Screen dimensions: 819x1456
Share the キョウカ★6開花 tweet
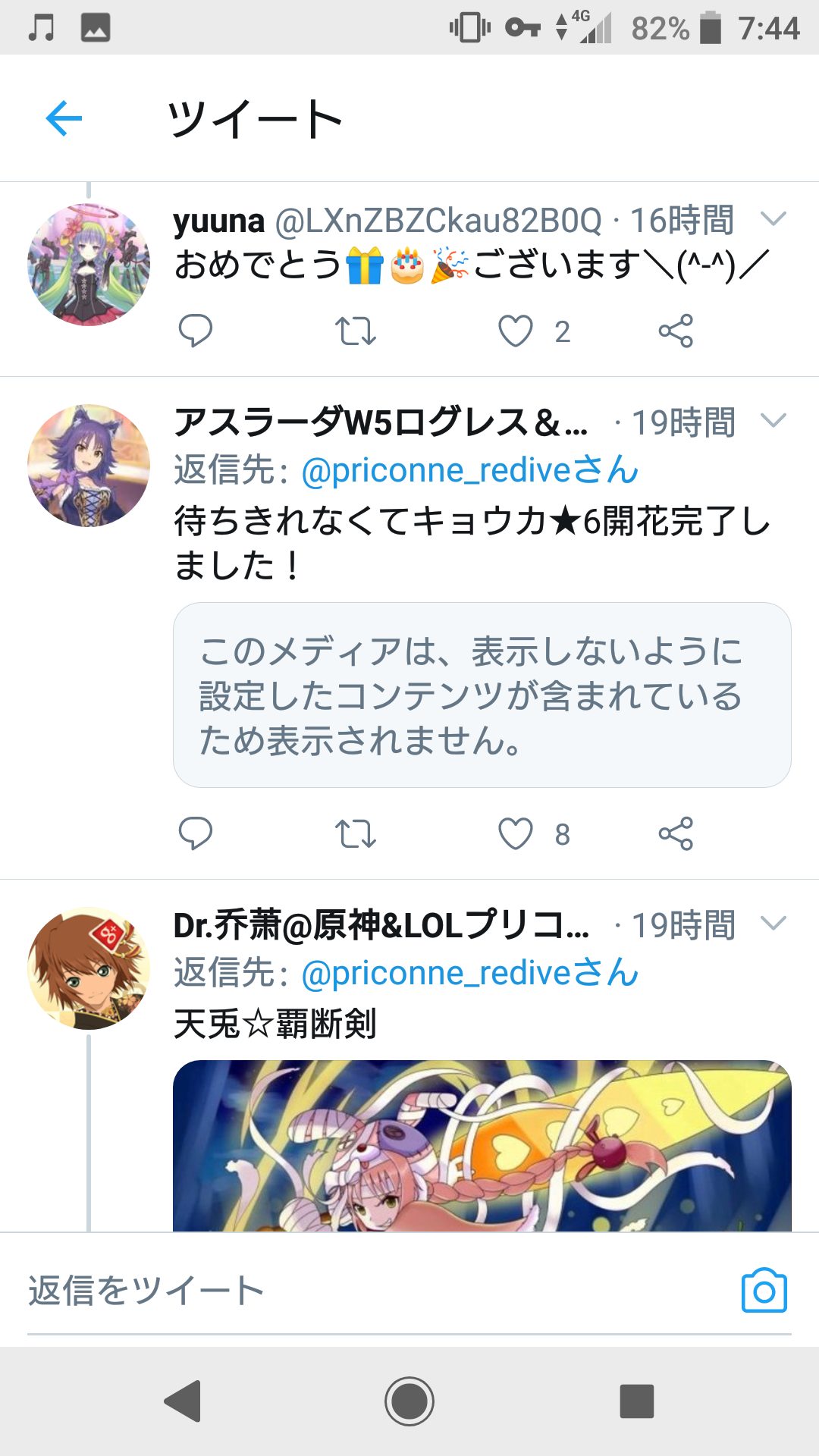tap(676, 833)
